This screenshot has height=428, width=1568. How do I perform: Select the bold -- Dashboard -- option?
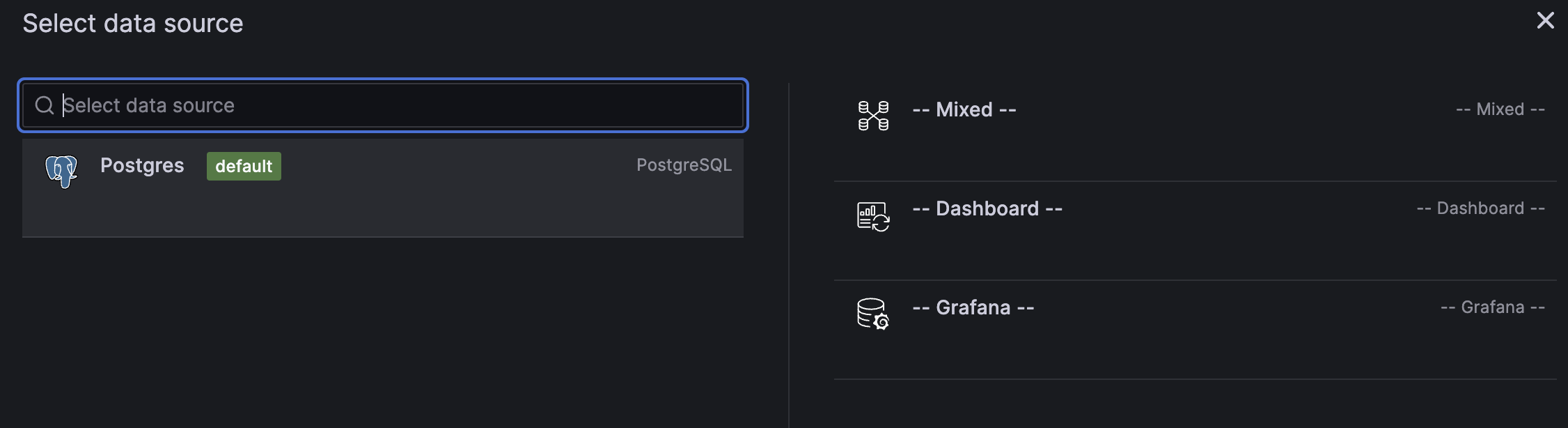tap(987, 208)
